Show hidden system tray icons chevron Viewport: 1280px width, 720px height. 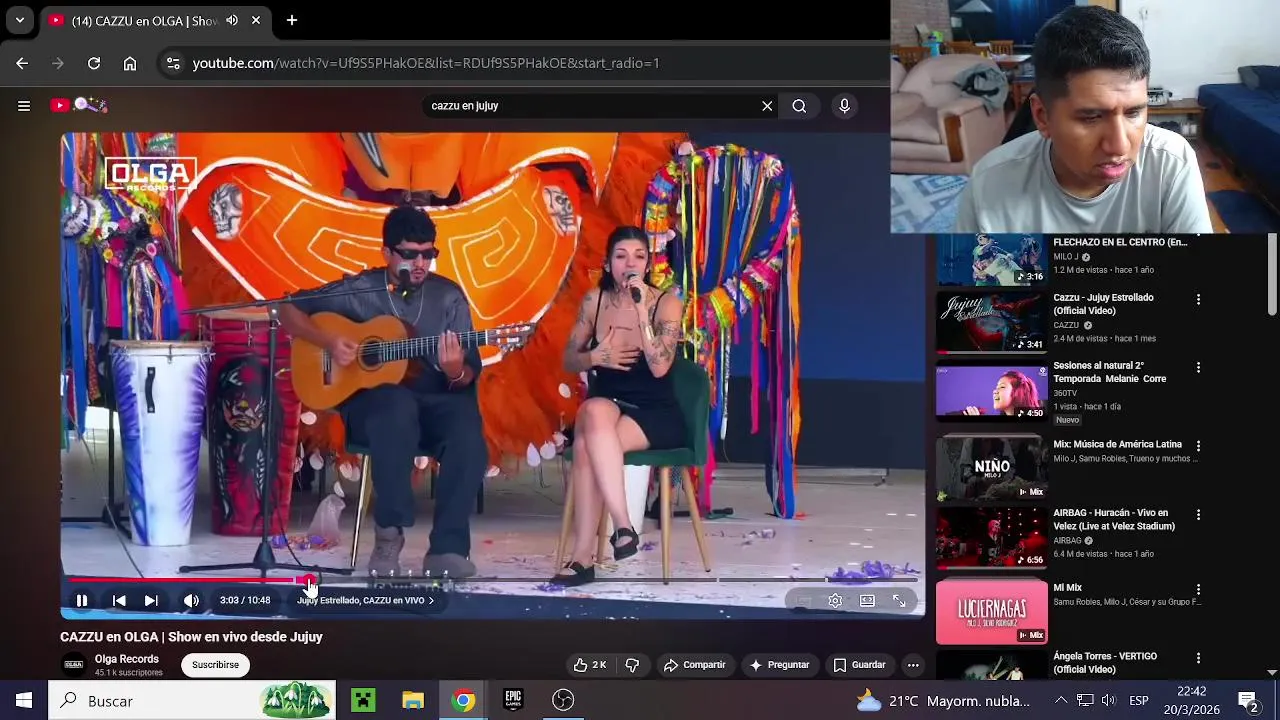1061,701
